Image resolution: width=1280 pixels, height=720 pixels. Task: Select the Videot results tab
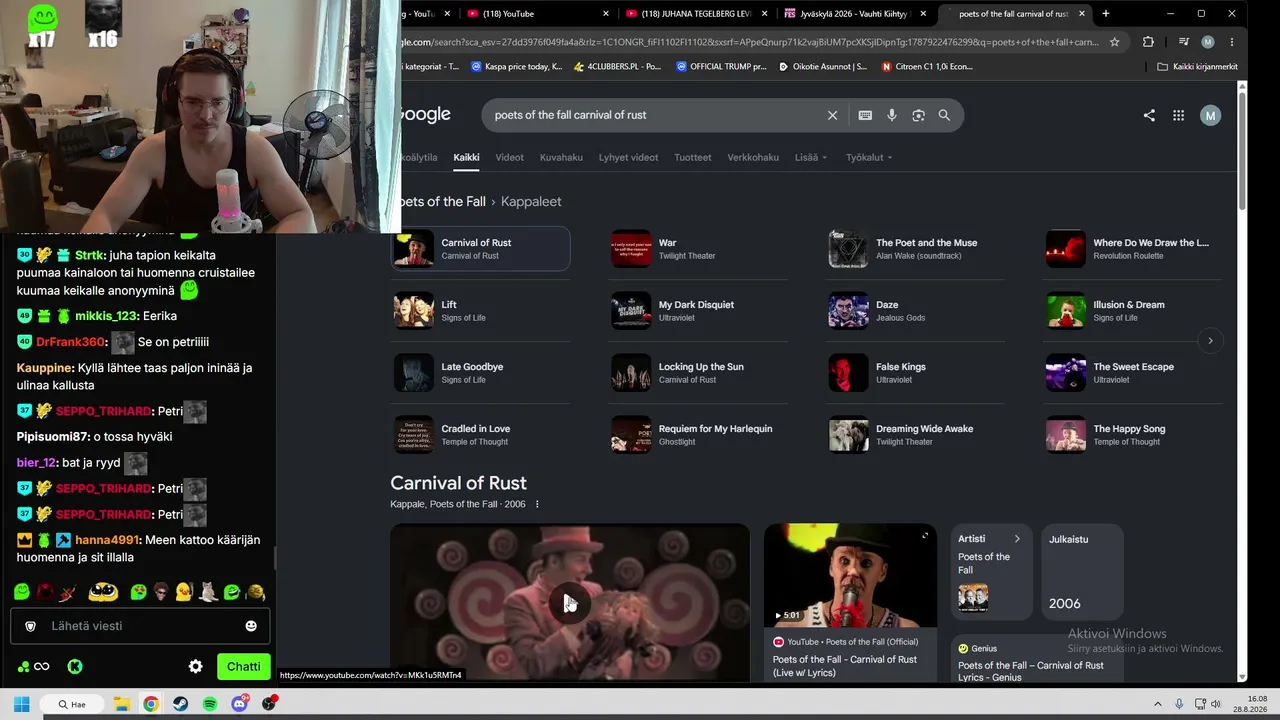[x=509, y=157]
